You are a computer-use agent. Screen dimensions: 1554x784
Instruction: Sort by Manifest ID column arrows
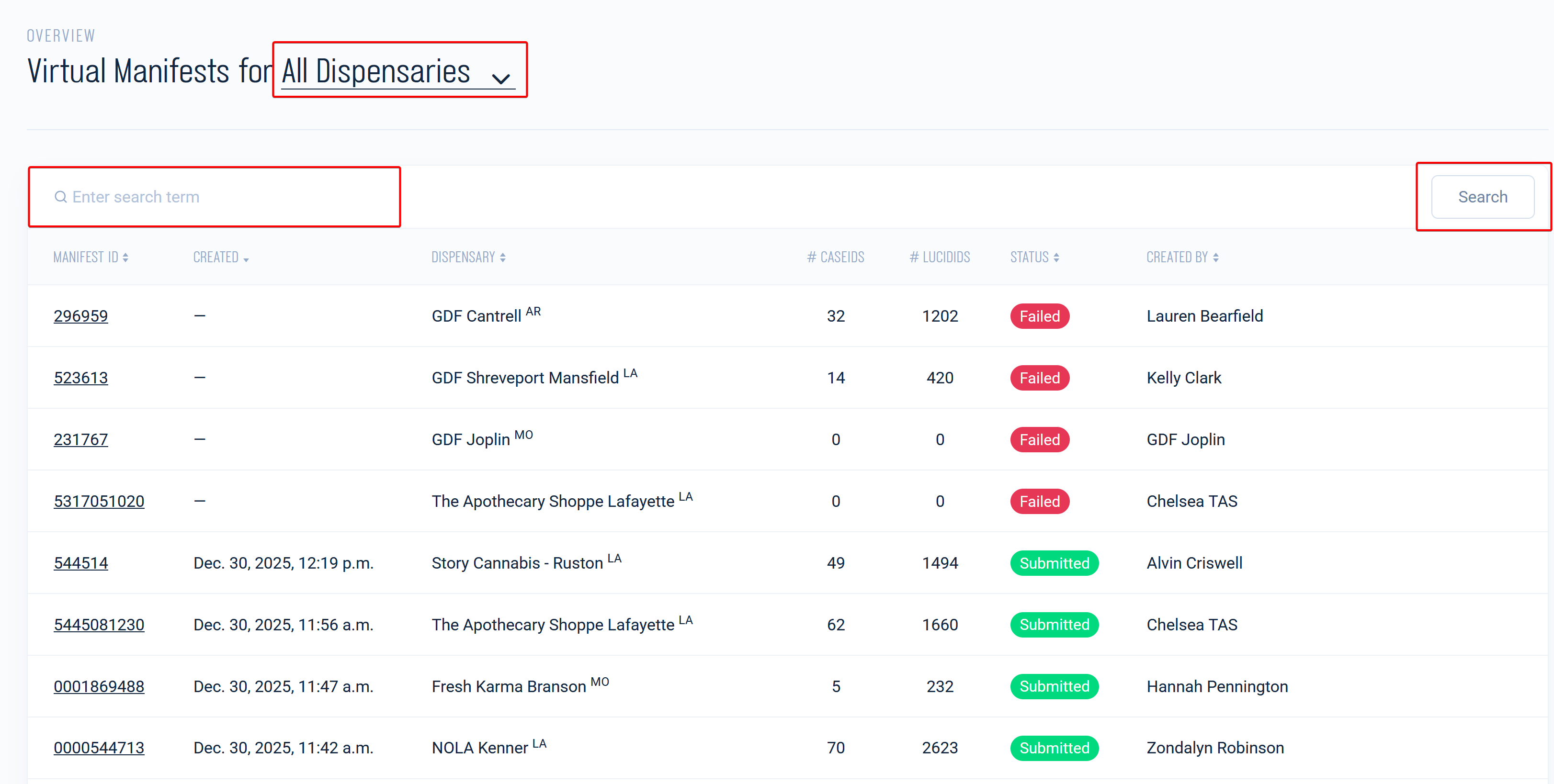(125, 258)
